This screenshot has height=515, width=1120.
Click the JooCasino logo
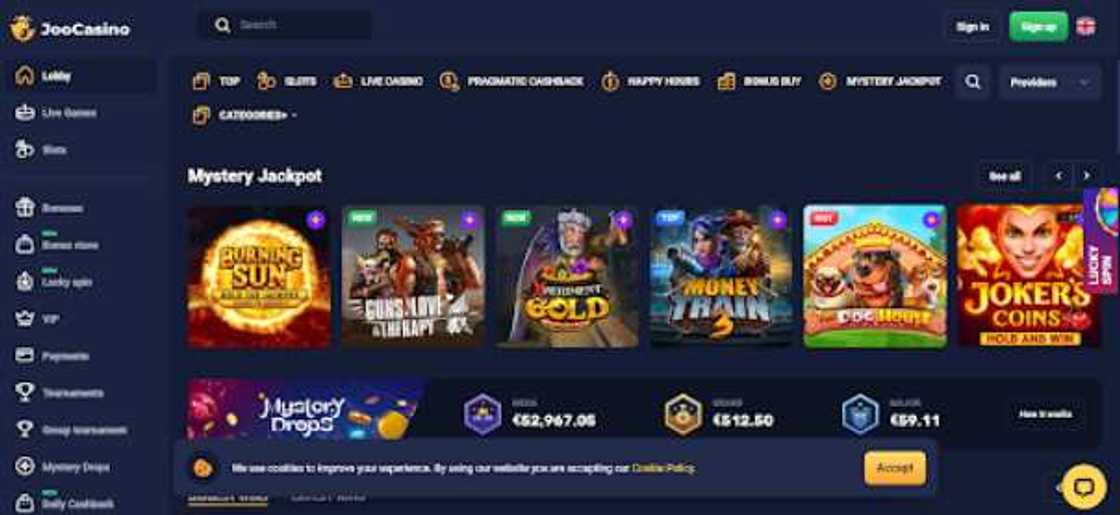coord(69,29)
